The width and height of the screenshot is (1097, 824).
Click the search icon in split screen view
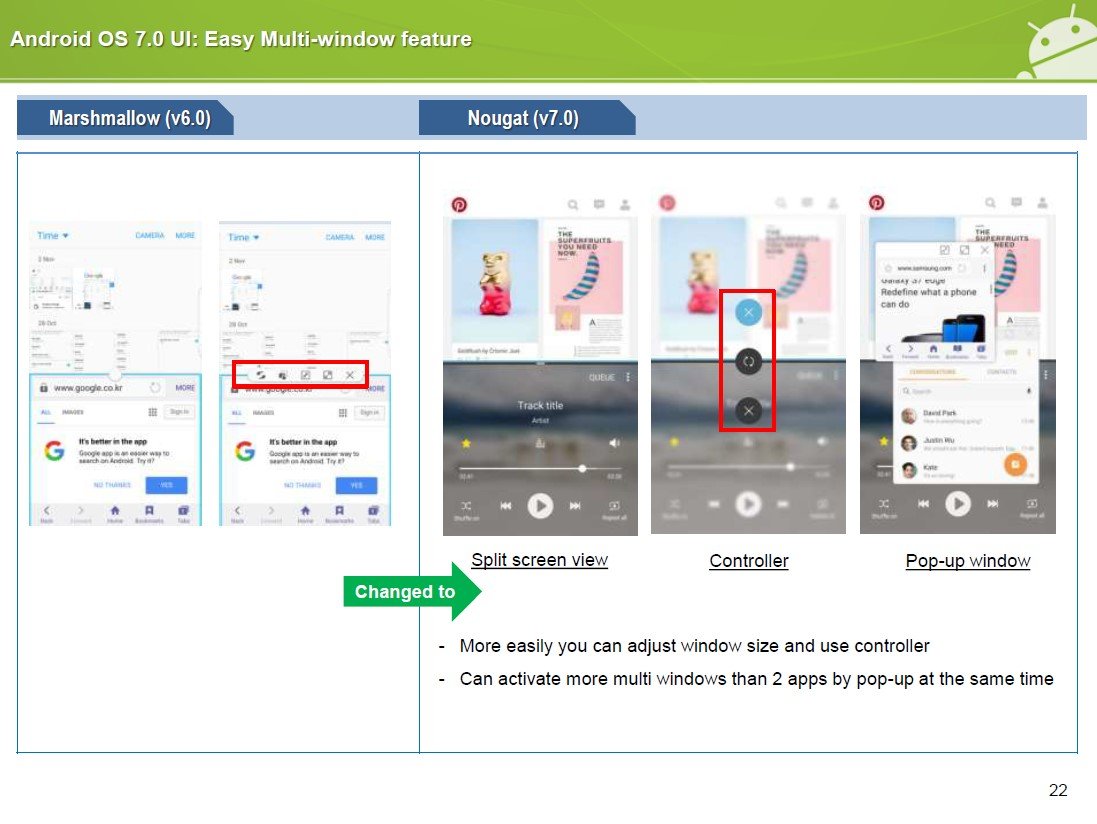point(573,204)
